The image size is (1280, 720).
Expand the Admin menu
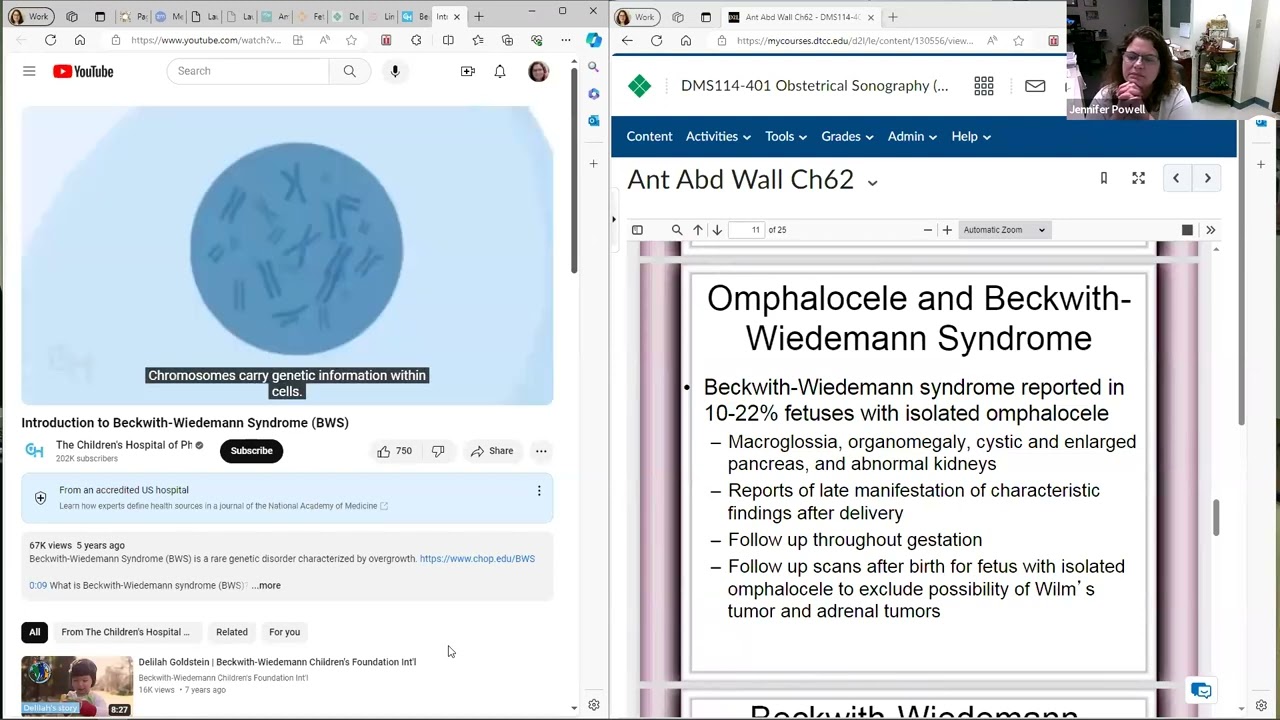pos(912,136)
